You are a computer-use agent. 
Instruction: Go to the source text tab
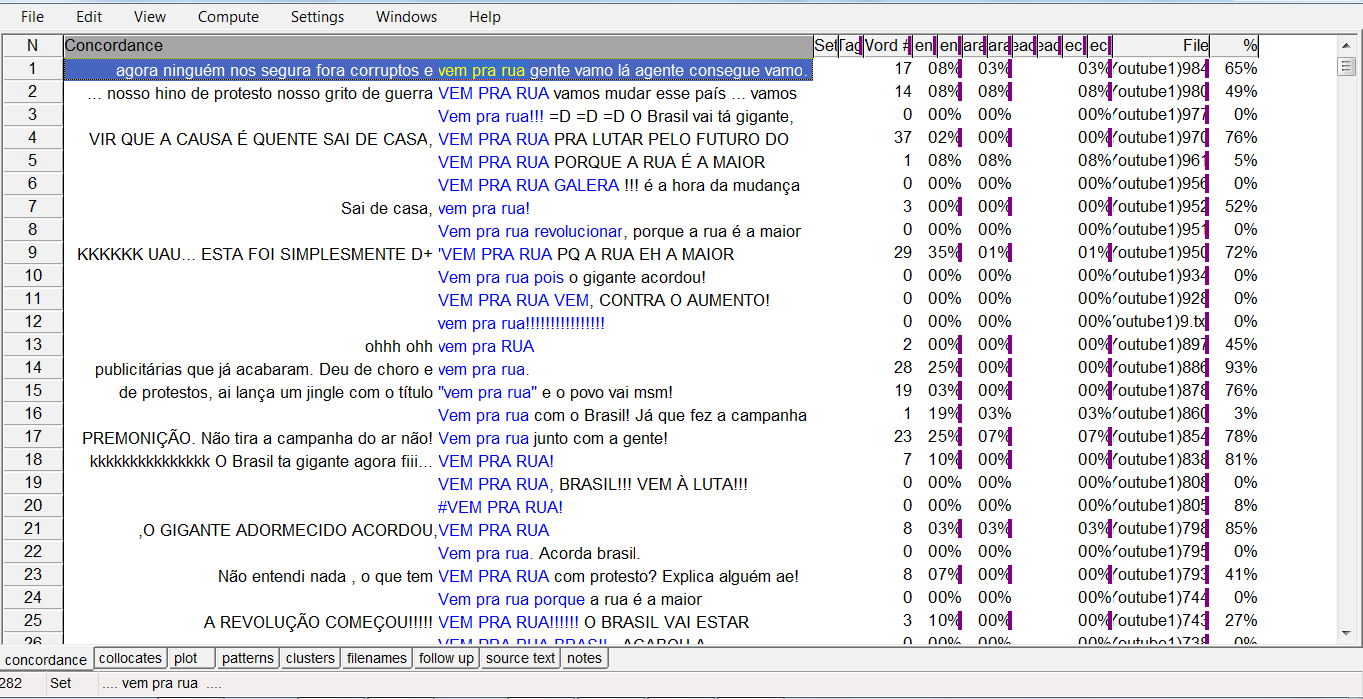pyautogui.click(x=520, y=658)
